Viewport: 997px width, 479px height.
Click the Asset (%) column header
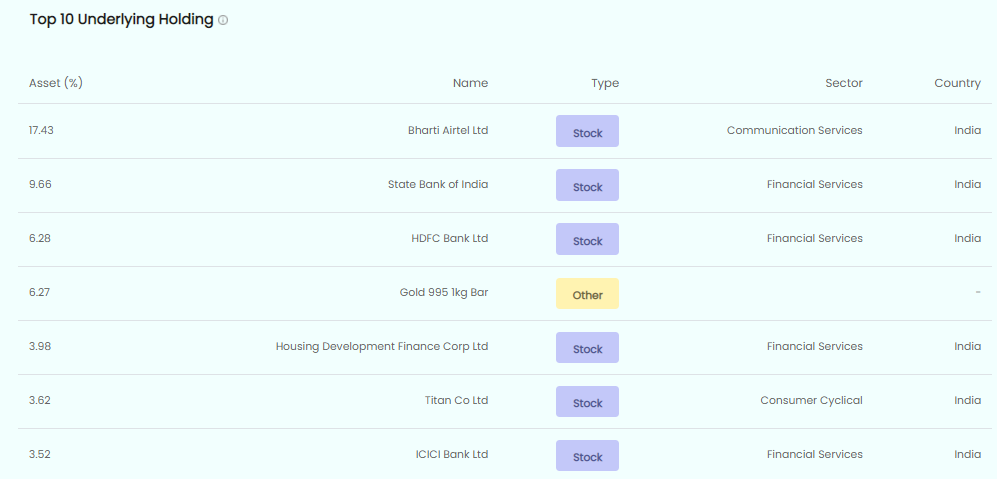click(55, 83)
